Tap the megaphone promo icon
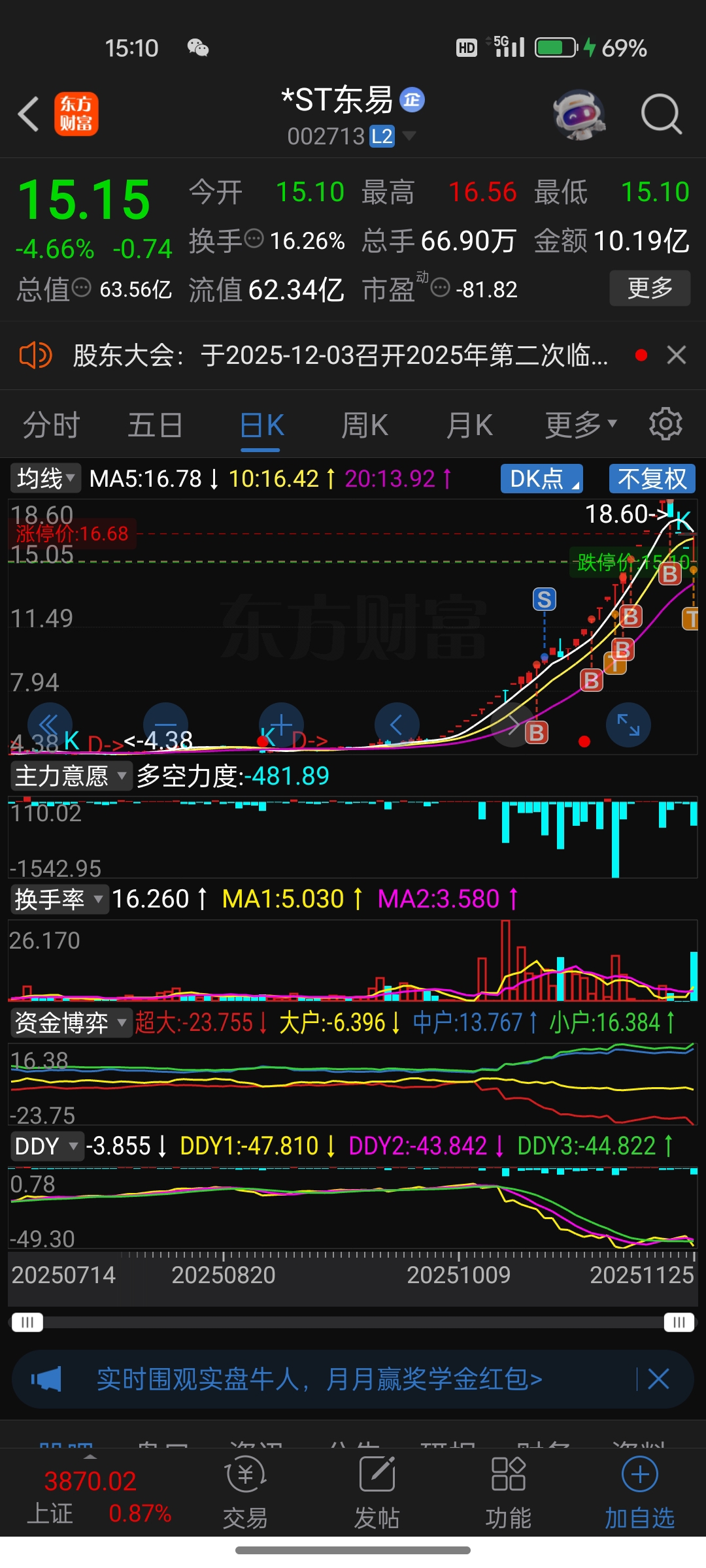706x1568 pixels. pyautogui.click(x=46, y=1380)
